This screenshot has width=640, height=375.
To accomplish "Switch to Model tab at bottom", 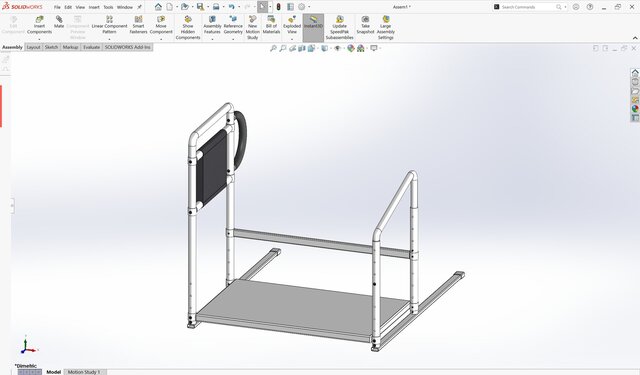I will [x=53, y=372].
